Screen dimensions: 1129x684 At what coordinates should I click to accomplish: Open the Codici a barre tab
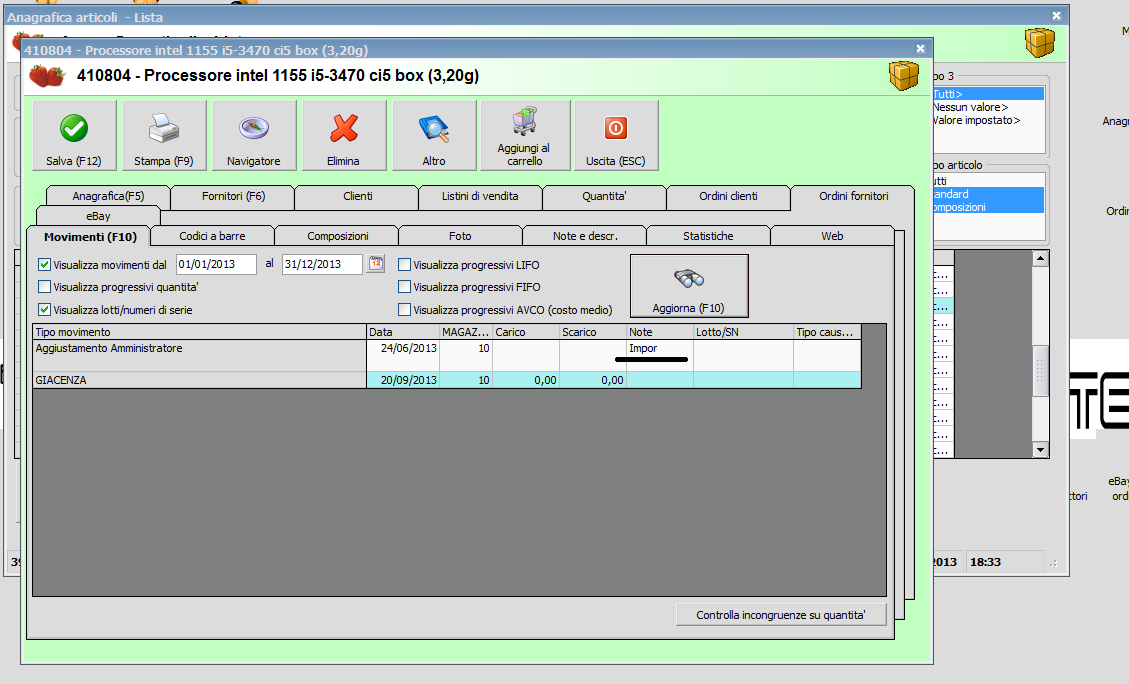[x=212, y=236]
